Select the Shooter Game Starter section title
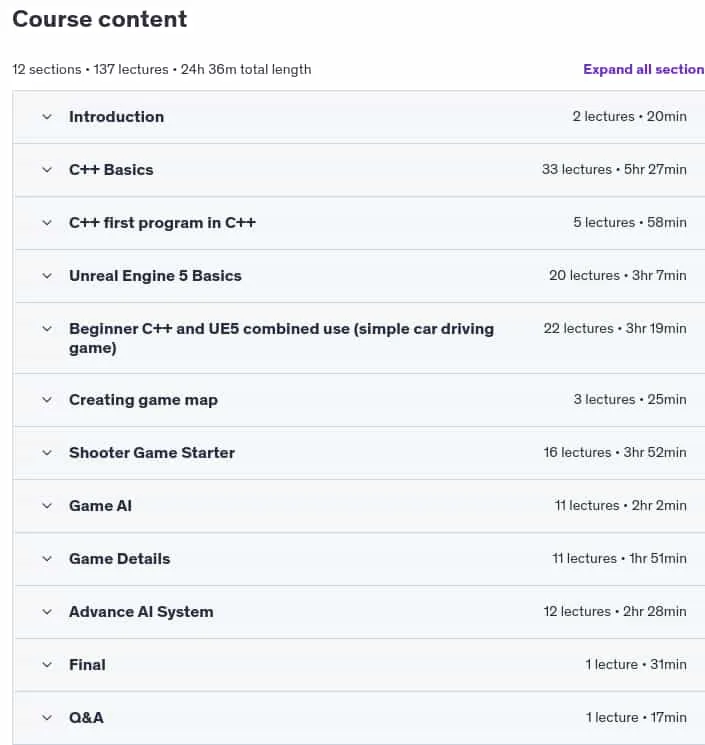Screen dimensions: 705x745 click(152, 453)
